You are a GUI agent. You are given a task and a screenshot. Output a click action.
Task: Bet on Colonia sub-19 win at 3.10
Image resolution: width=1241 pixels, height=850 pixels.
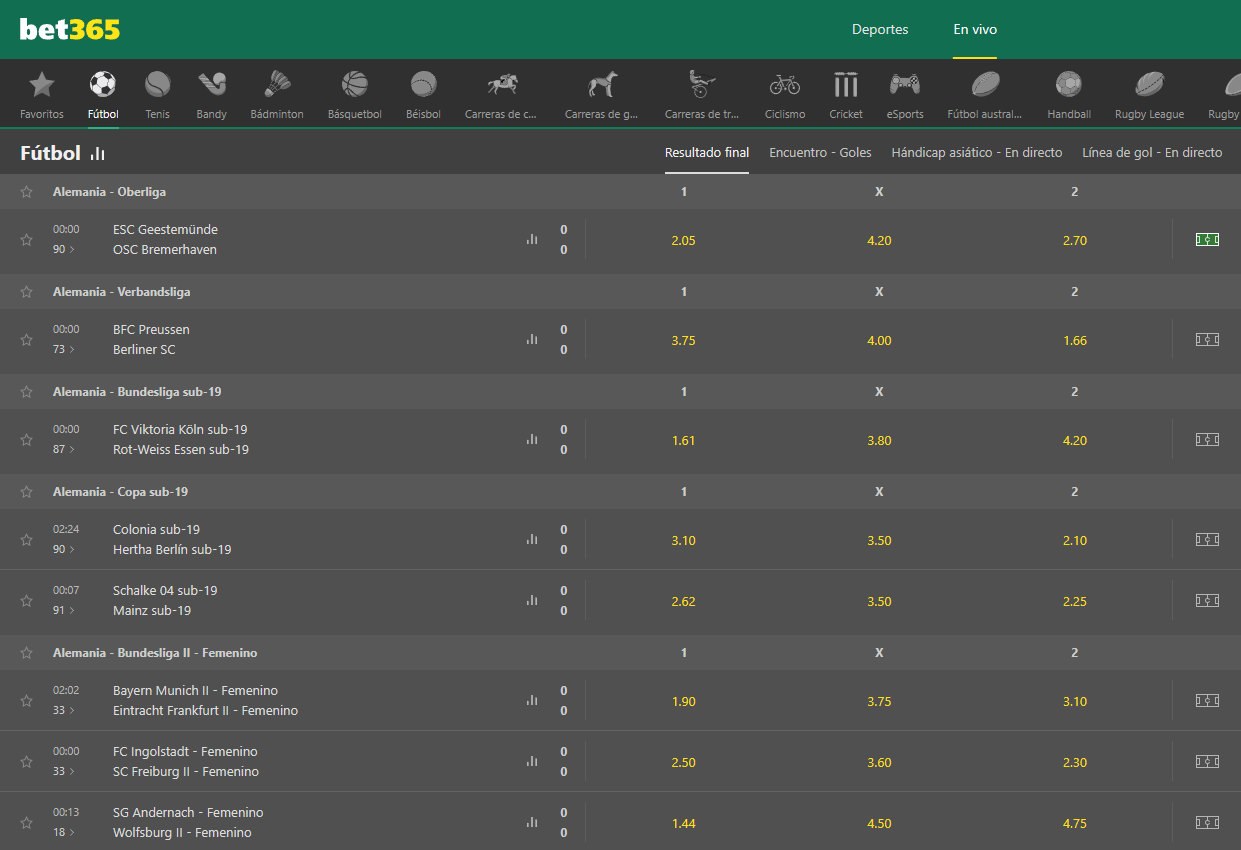pyautogui.click(x=684, y=540)
